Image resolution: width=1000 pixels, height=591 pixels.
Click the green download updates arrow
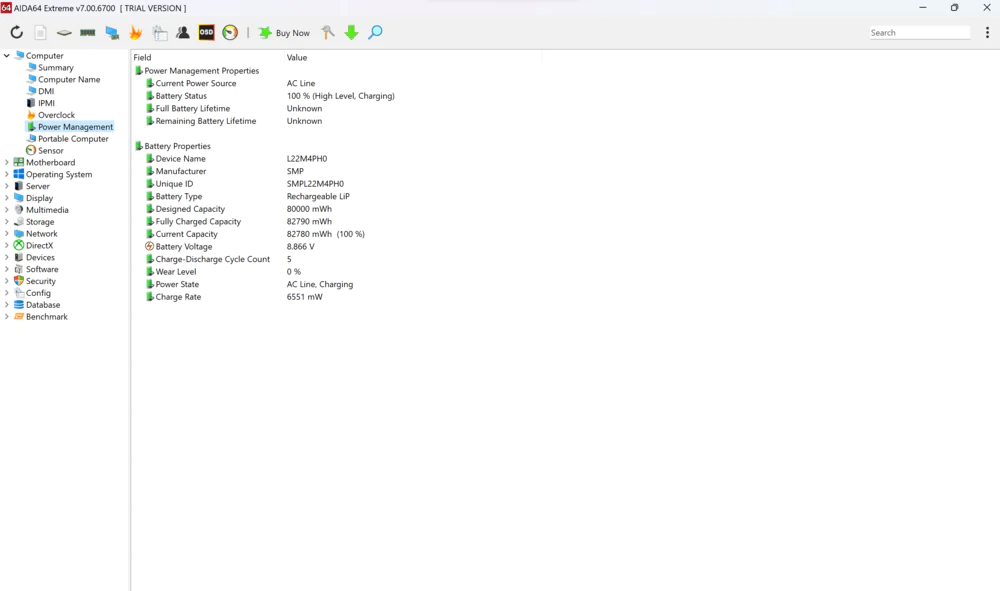[351, 33]
